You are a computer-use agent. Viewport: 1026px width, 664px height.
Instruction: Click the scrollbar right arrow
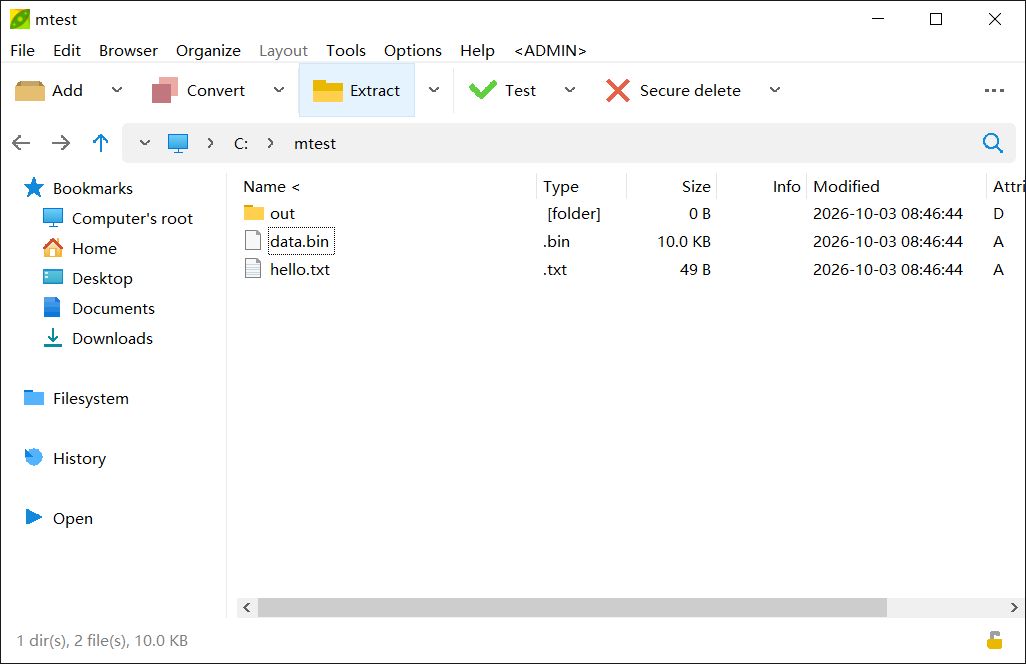1014,607
